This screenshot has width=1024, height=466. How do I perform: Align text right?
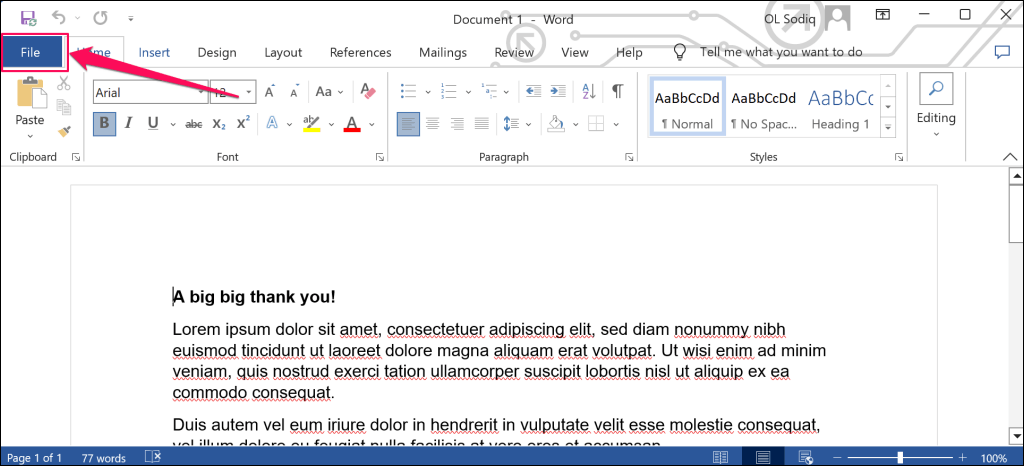click(x=457, y=123)
